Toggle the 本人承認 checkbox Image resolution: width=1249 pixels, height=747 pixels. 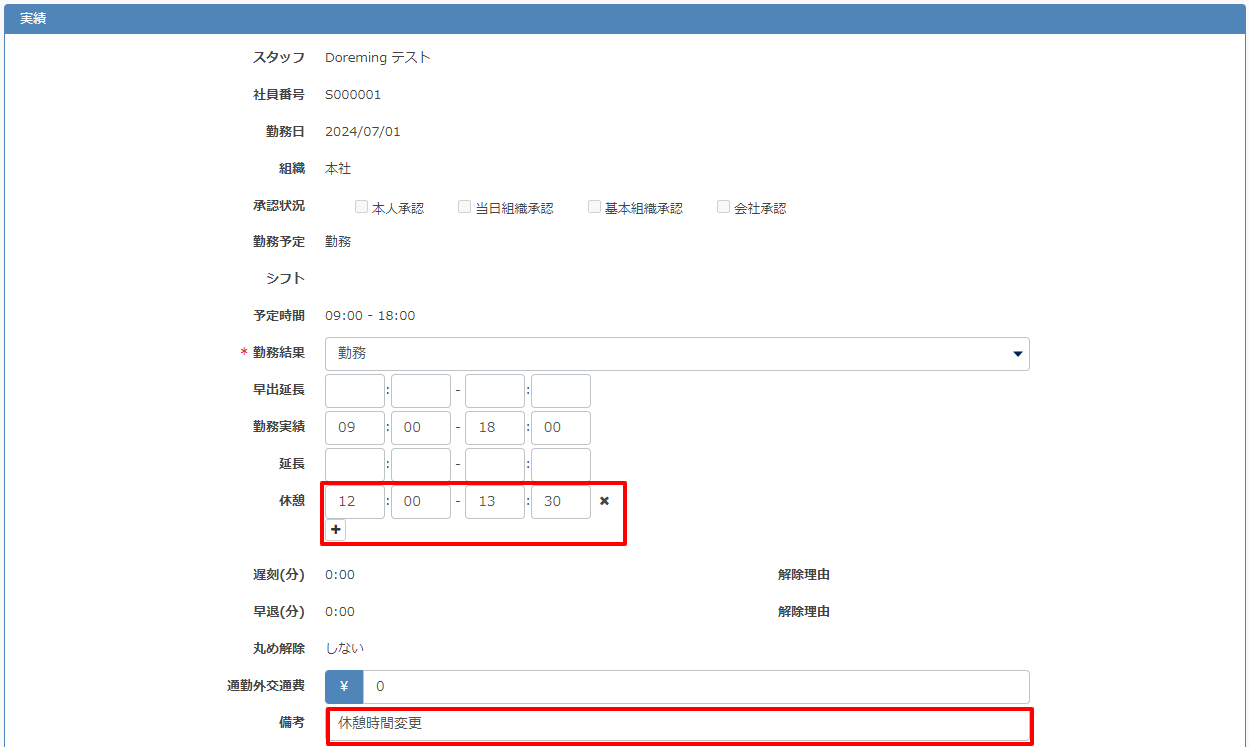(x=362, y=207)
